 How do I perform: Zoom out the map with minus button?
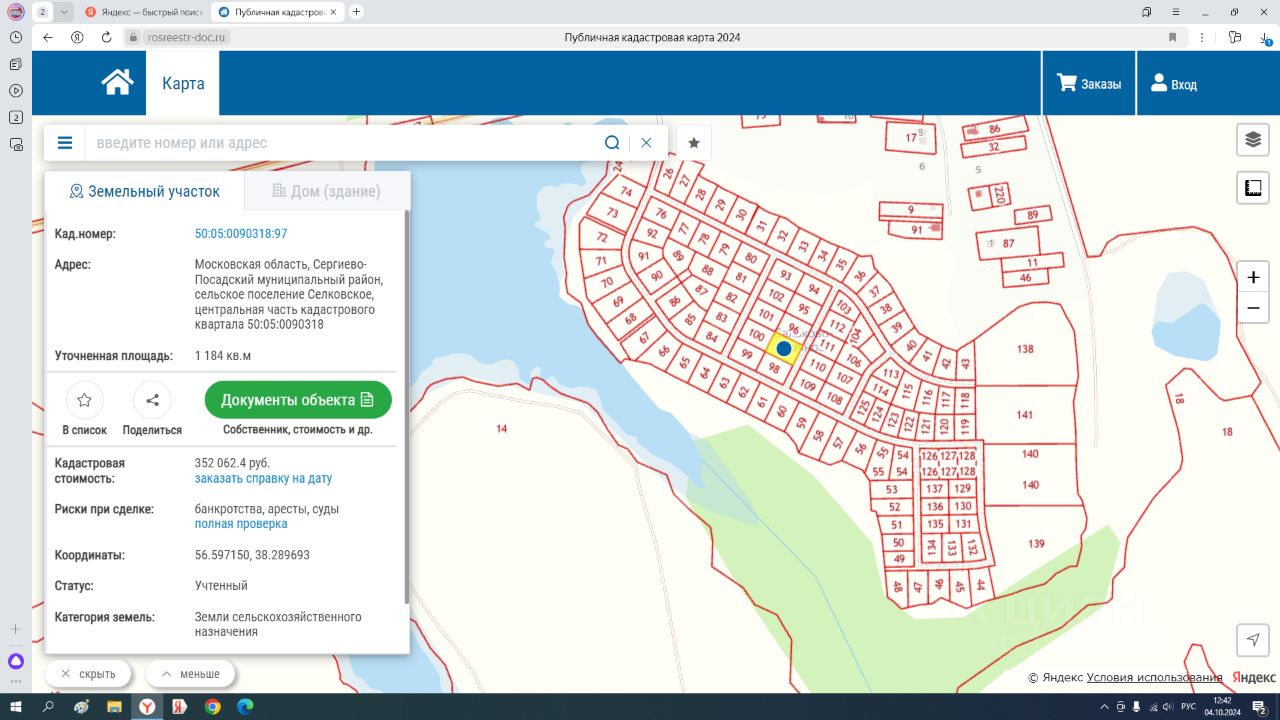pos(1253,308)
